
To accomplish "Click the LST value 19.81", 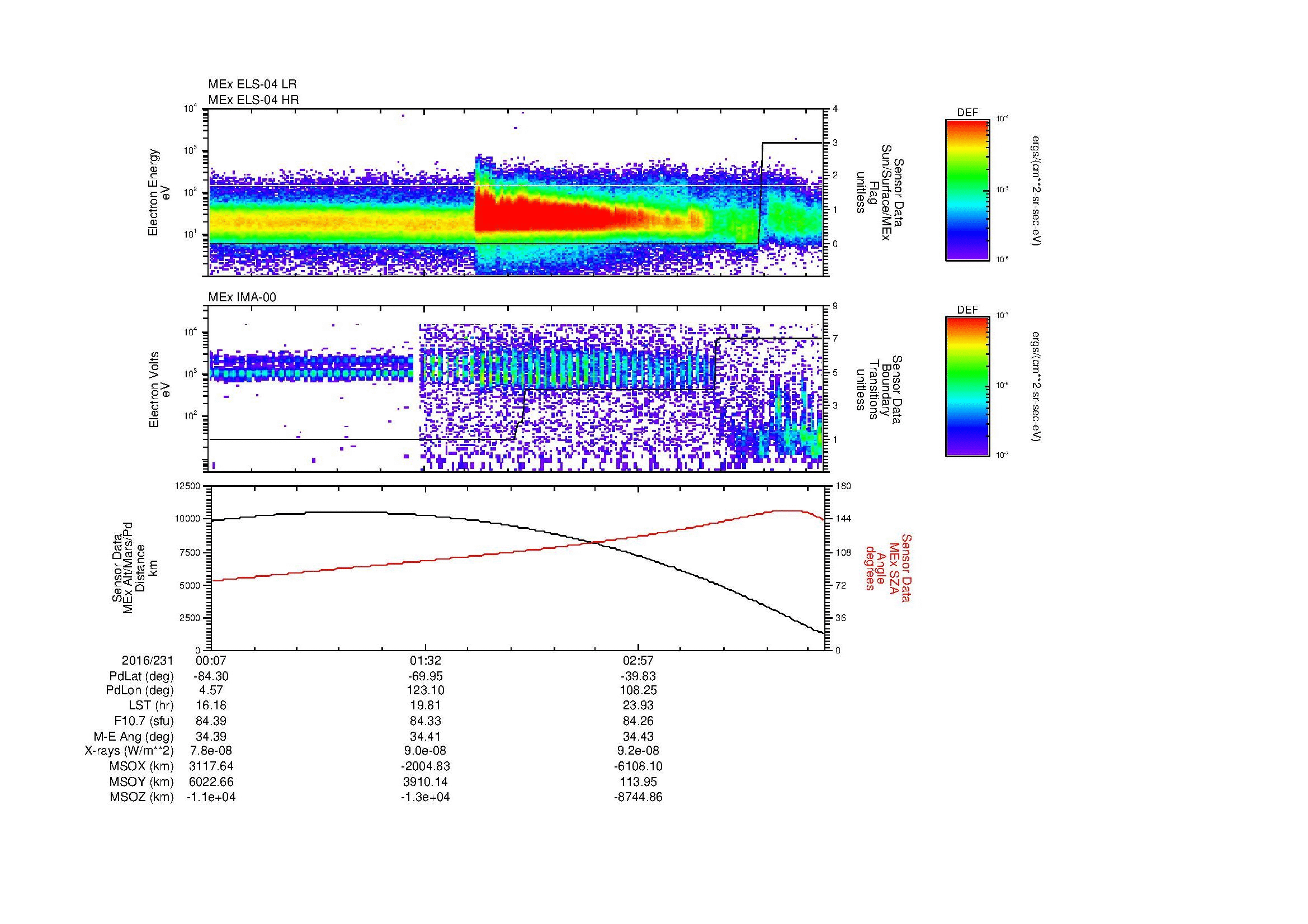I will (425, 706).
